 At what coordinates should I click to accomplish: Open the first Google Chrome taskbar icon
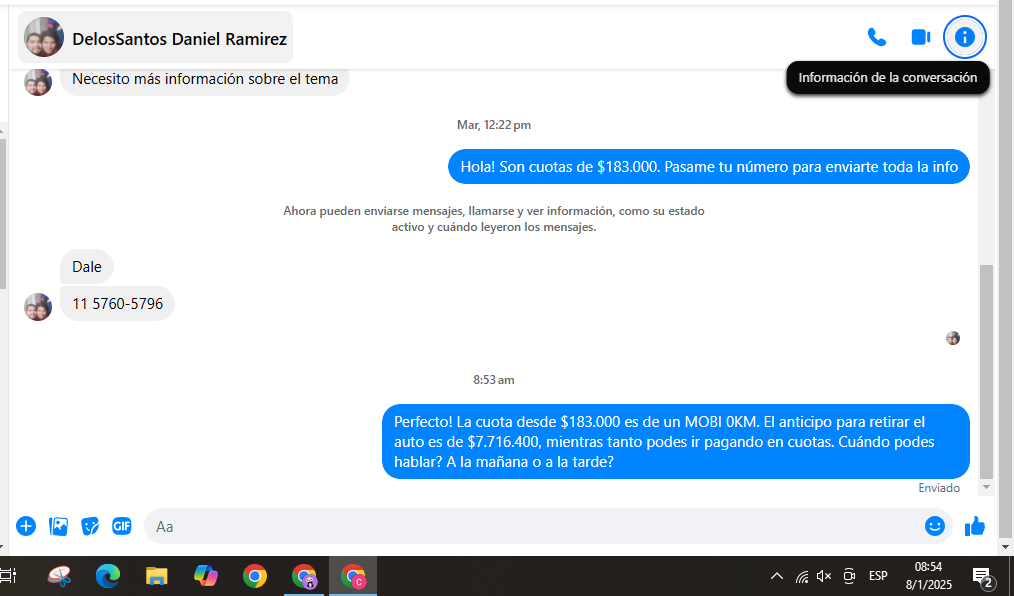255,576
